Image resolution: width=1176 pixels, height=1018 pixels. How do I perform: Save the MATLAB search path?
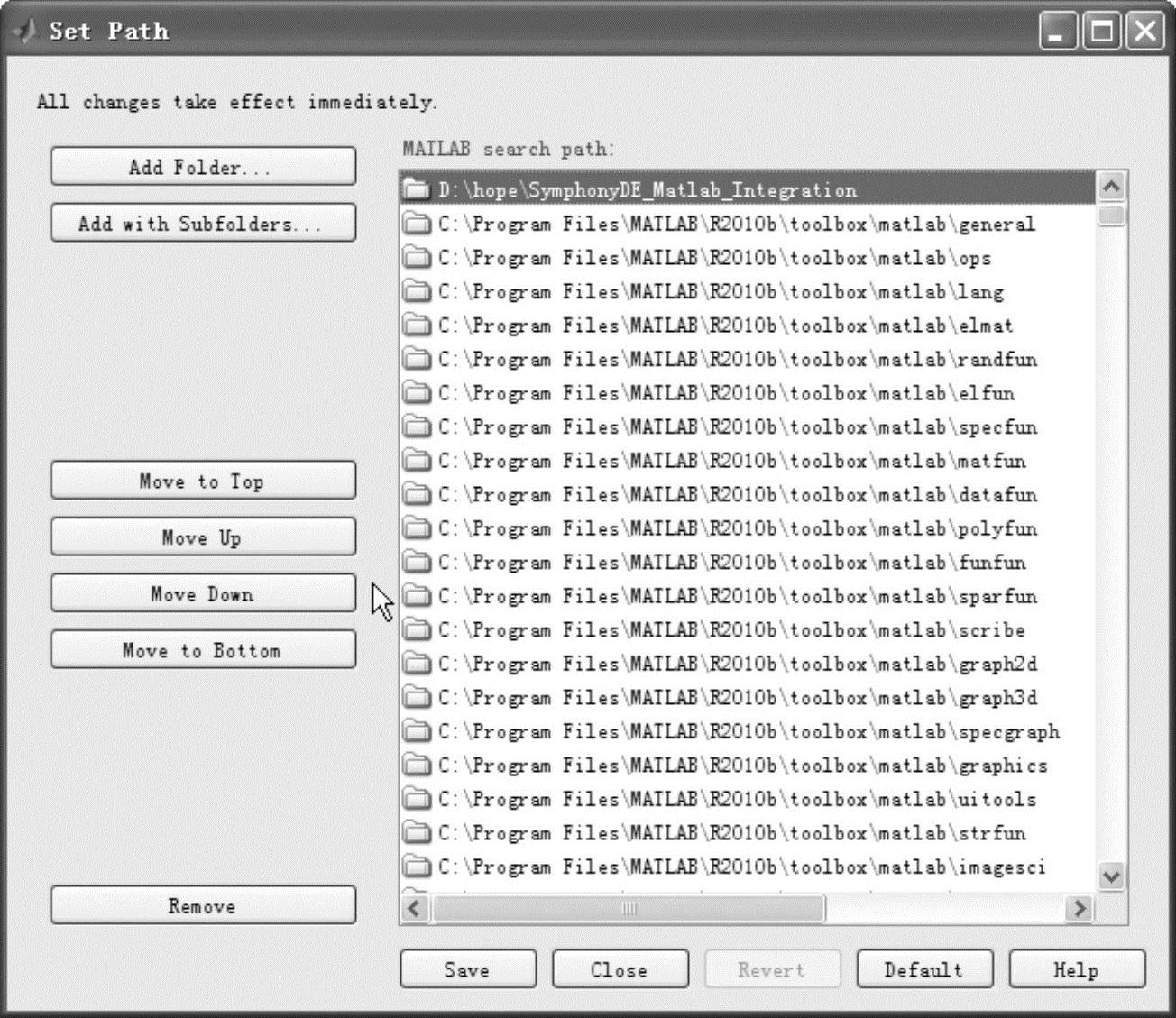tap(467, 969)
